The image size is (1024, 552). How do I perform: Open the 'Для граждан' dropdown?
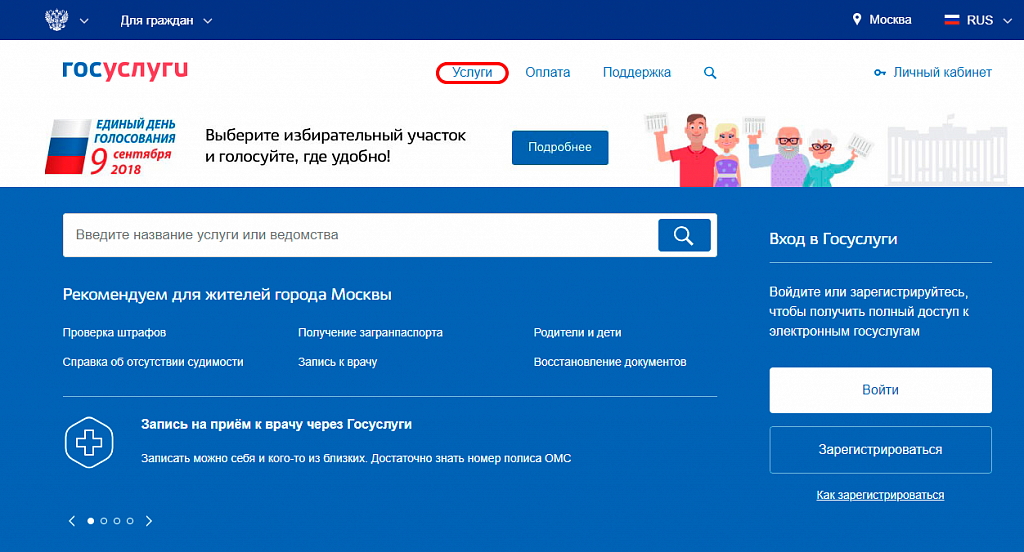click(166, 20)
